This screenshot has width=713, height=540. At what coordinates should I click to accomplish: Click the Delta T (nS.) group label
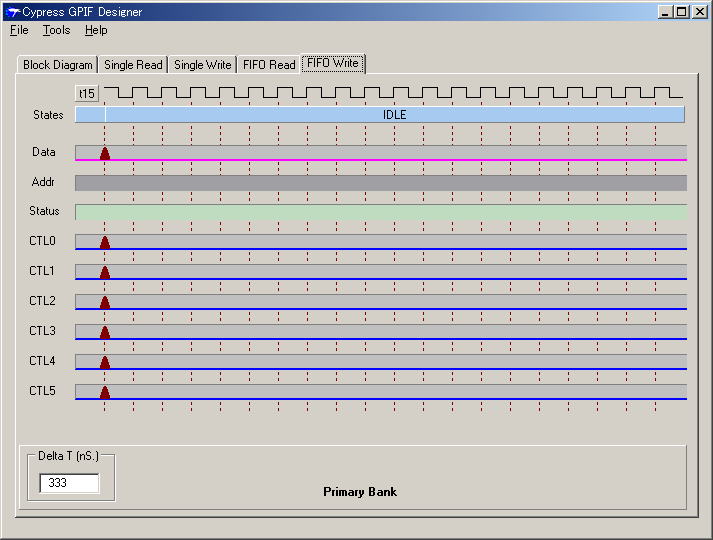pyautogui.click(x=68, y=456)
